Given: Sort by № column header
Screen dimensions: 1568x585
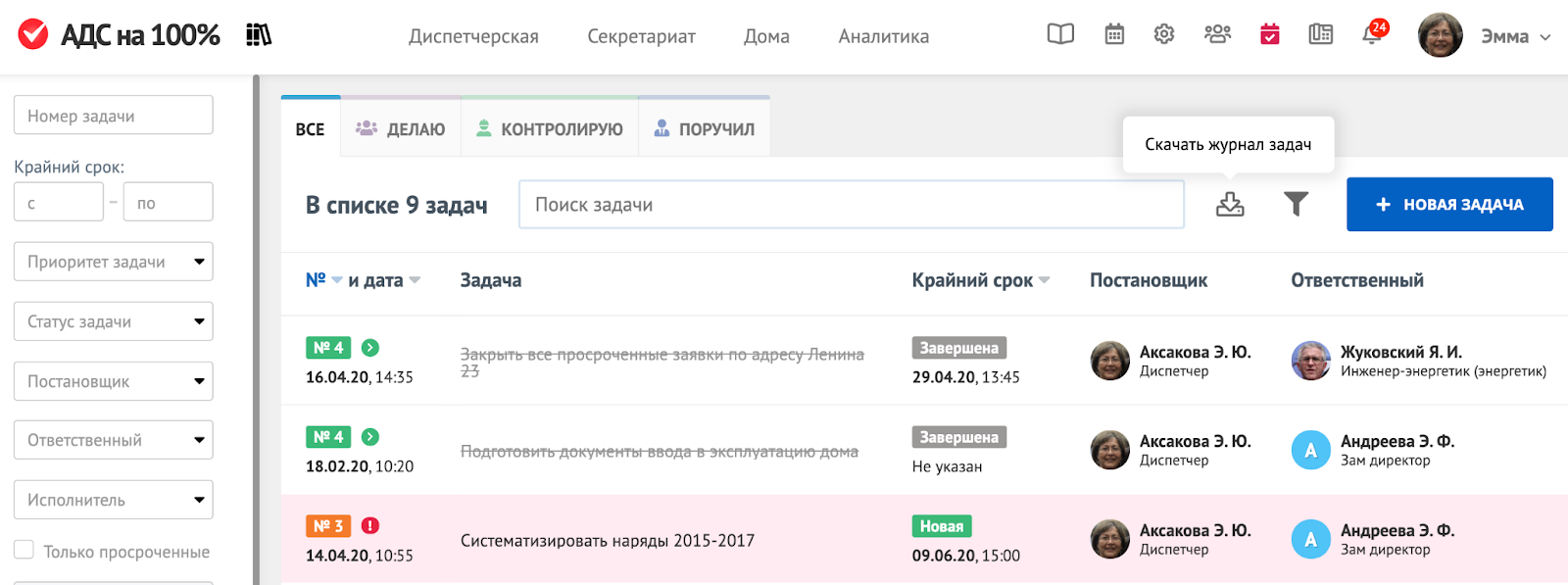Looking at the screenshot, I should coord(323,280).
